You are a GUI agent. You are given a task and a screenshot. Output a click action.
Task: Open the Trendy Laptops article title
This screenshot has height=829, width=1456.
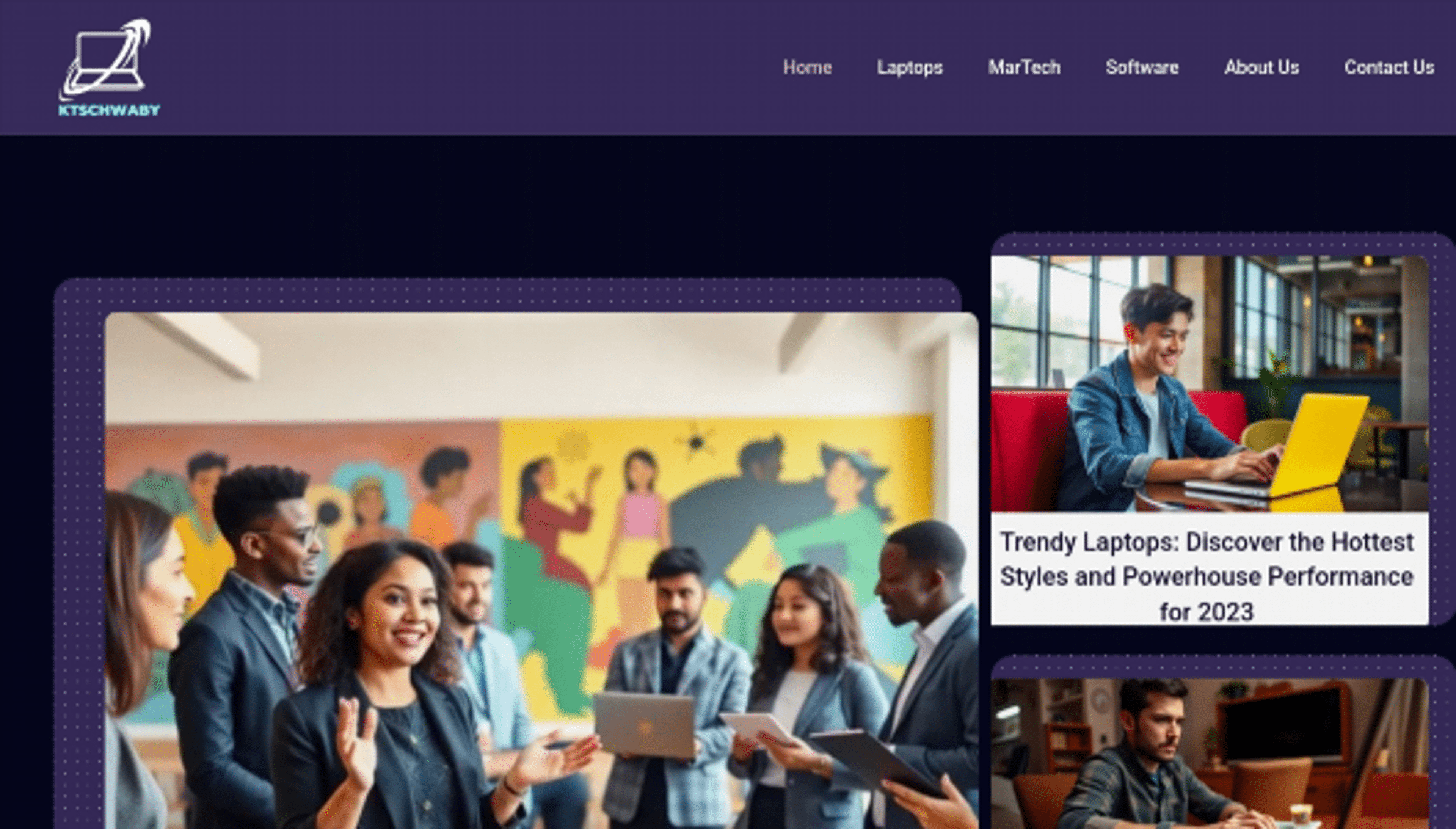(1207, 576)
